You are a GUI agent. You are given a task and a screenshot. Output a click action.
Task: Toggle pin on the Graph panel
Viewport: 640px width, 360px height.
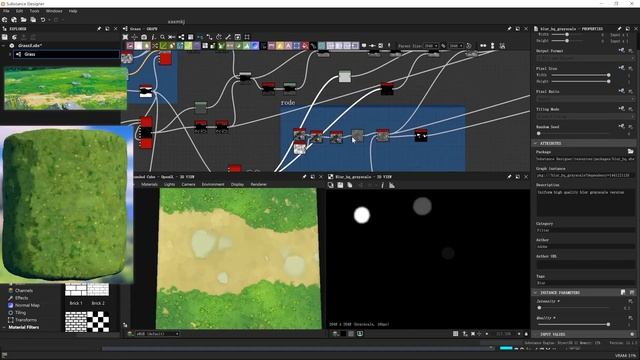[x=509, y=29]
